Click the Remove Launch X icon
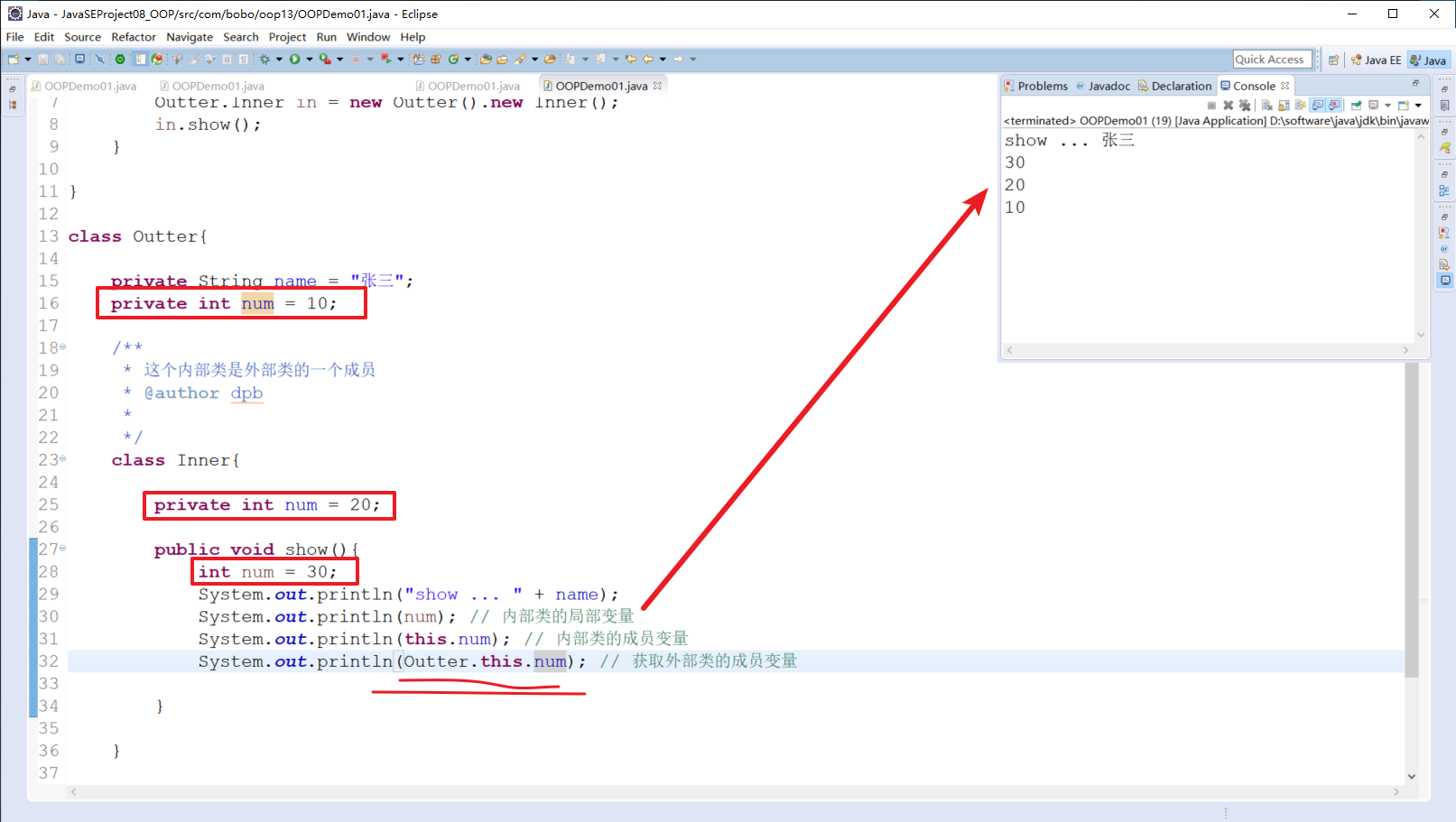This screenshot has height=822, width=1456. (1228, 105)
